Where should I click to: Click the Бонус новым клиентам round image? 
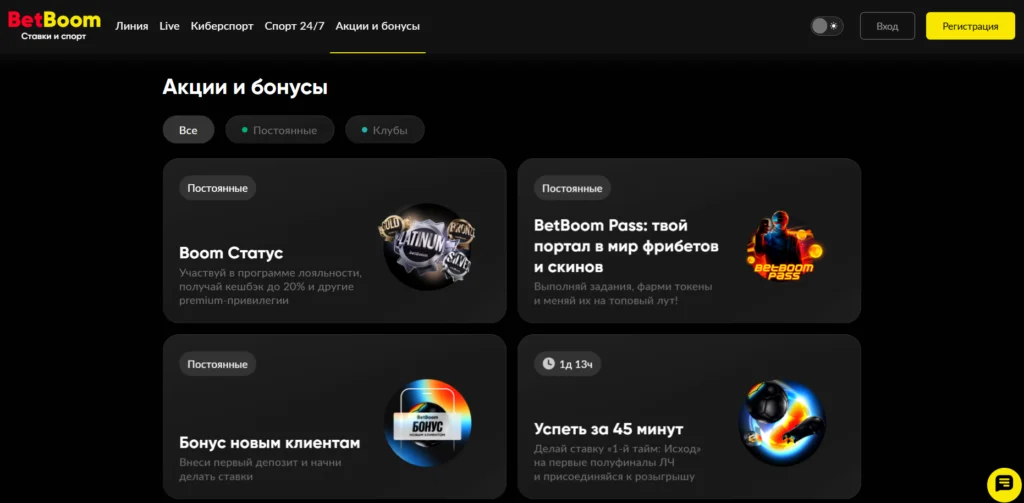coord(427,423)
